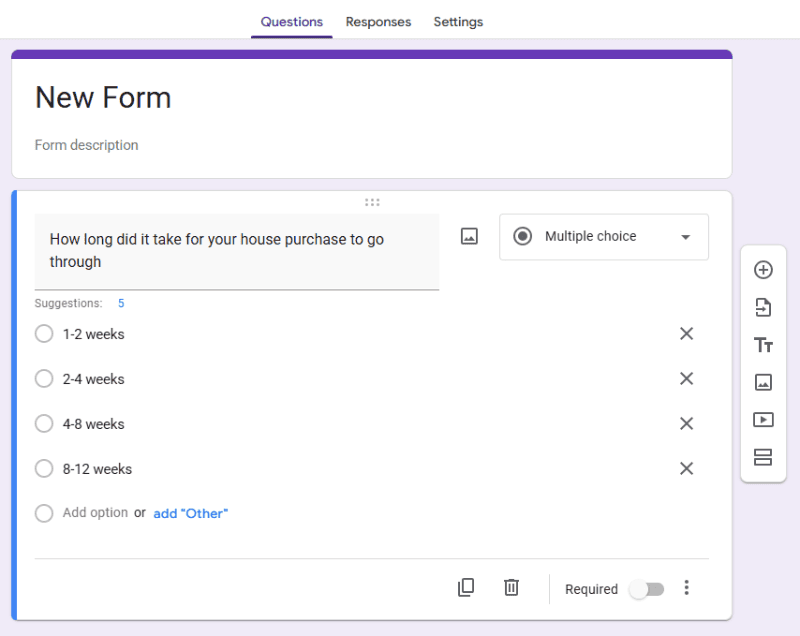
Task: Switch to the Responses tab
Action: pos(379,22)
